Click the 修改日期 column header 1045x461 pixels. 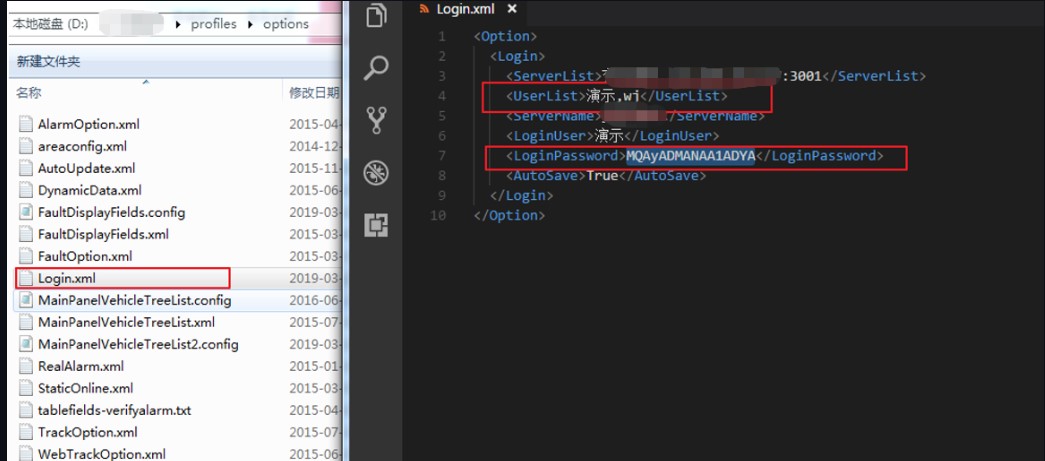click(313, 93)
